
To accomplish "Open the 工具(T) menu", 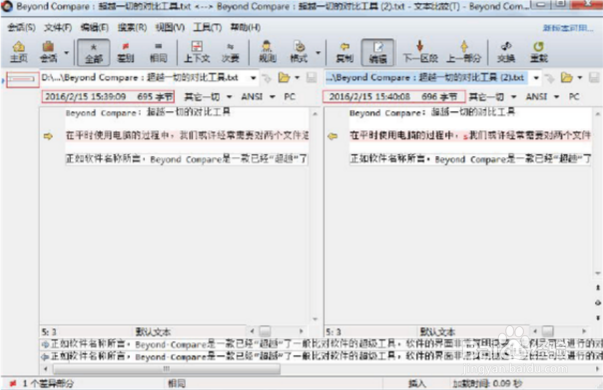I will (x=207, y=27).
